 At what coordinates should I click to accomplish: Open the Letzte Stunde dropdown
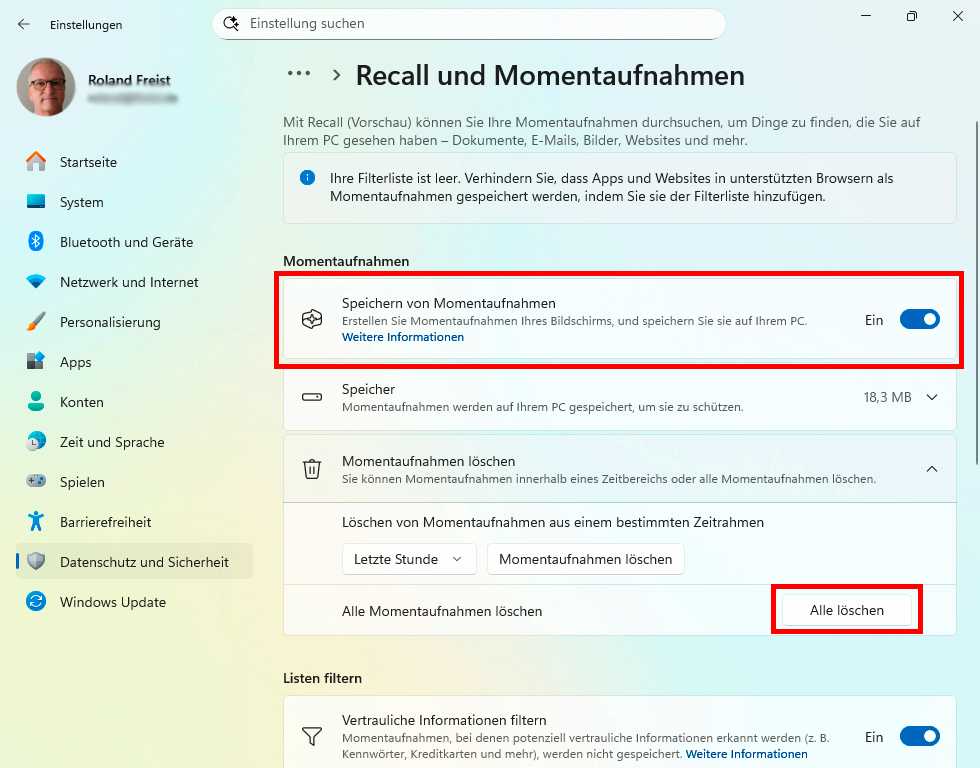pos(409,559)
